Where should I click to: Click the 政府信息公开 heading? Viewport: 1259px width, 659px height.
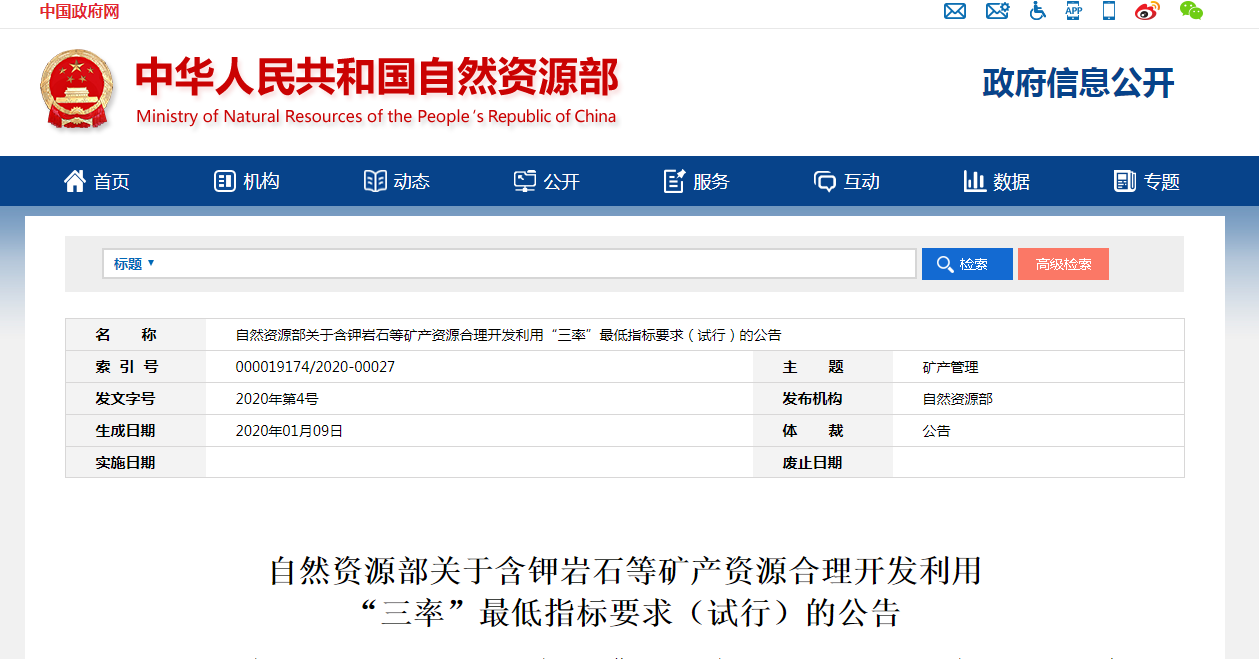click(1076, 84)
